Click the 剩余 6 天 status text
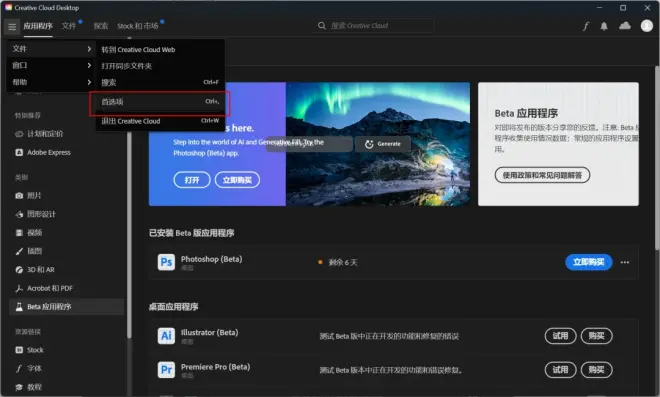 [x=343, y=262]
